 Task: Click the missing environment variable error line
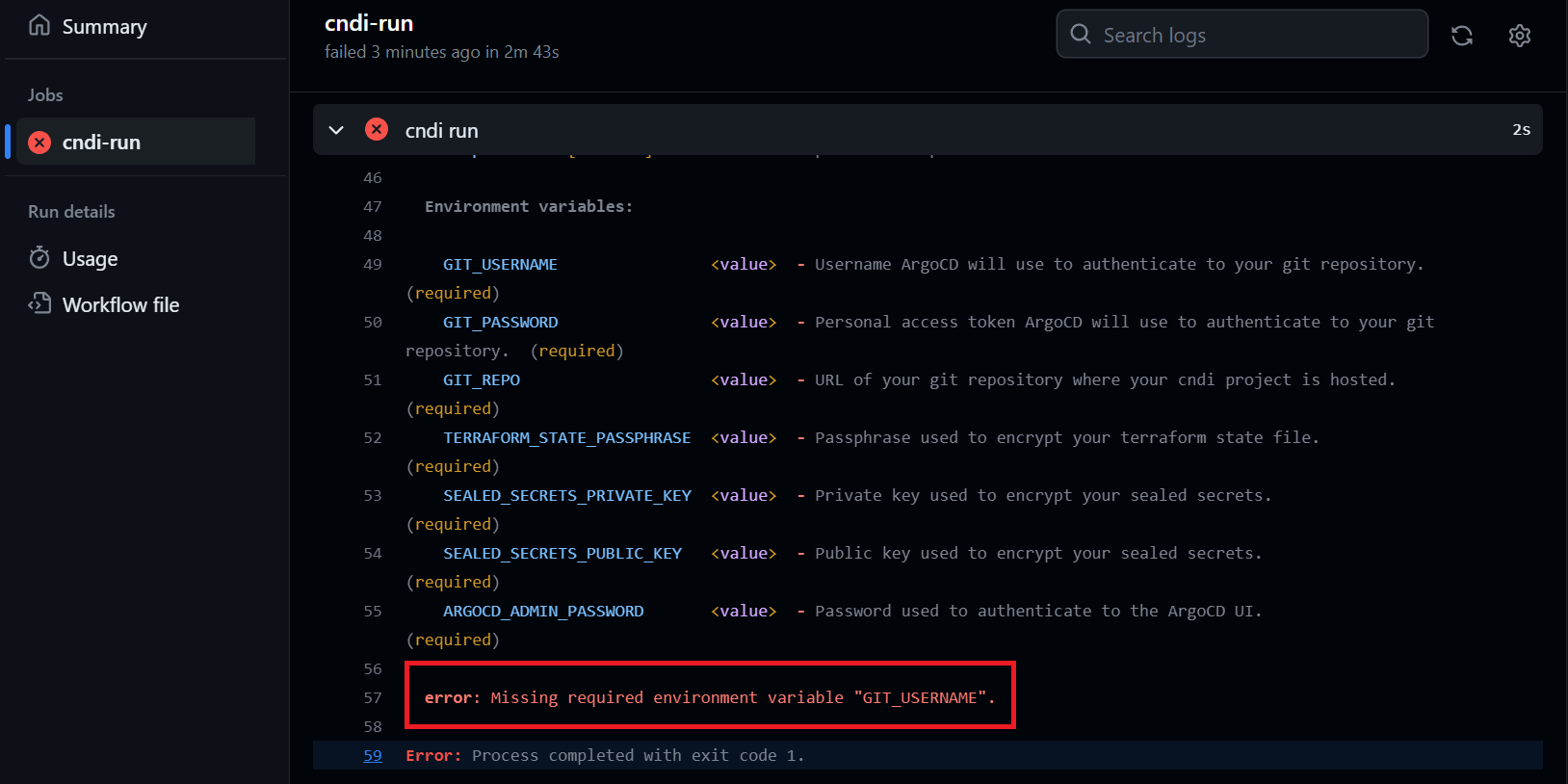tap(710, 697)
